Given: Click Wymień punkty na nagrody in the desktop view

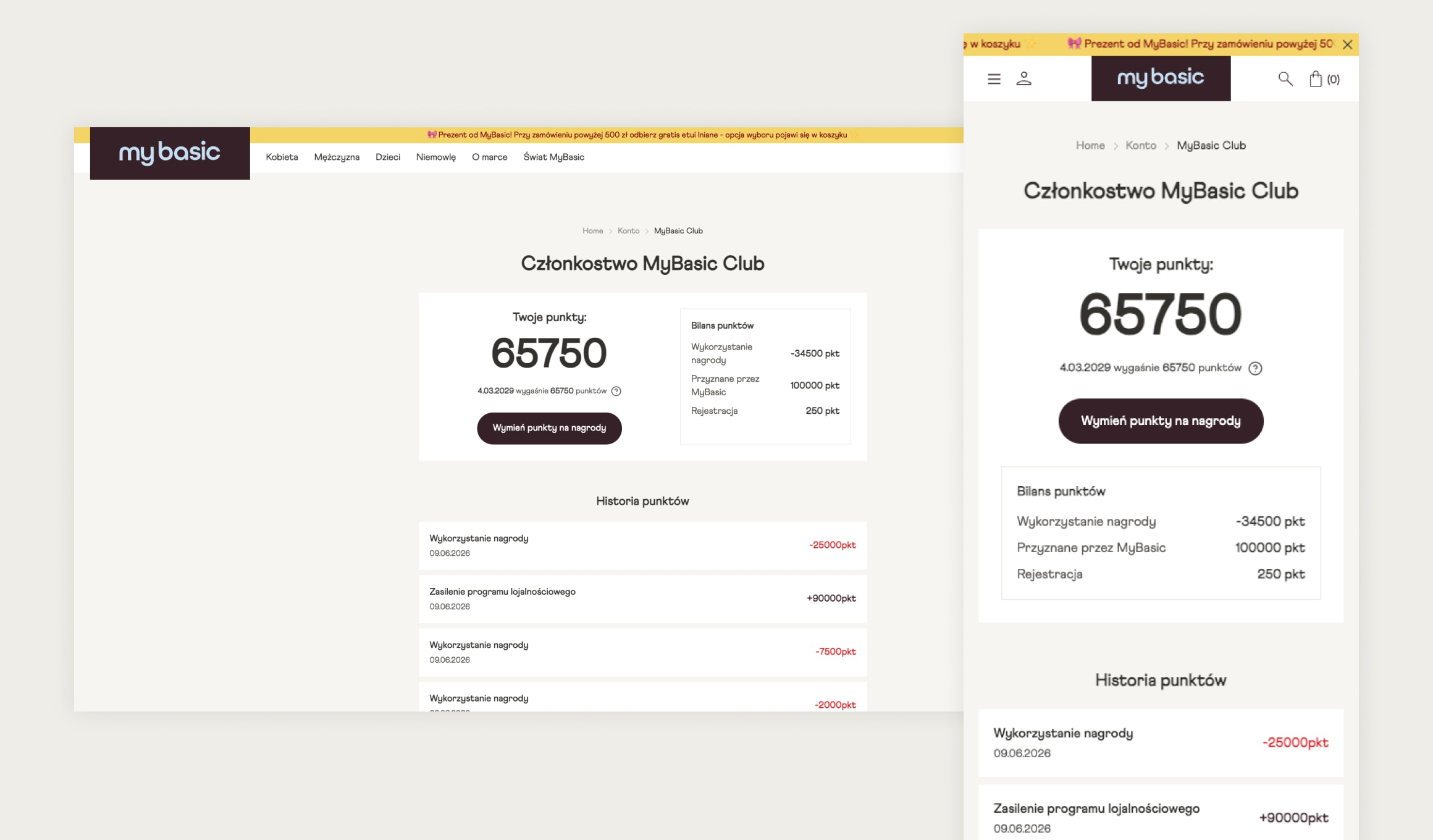Looking at the screenshot, I should [x=549, y=428].
